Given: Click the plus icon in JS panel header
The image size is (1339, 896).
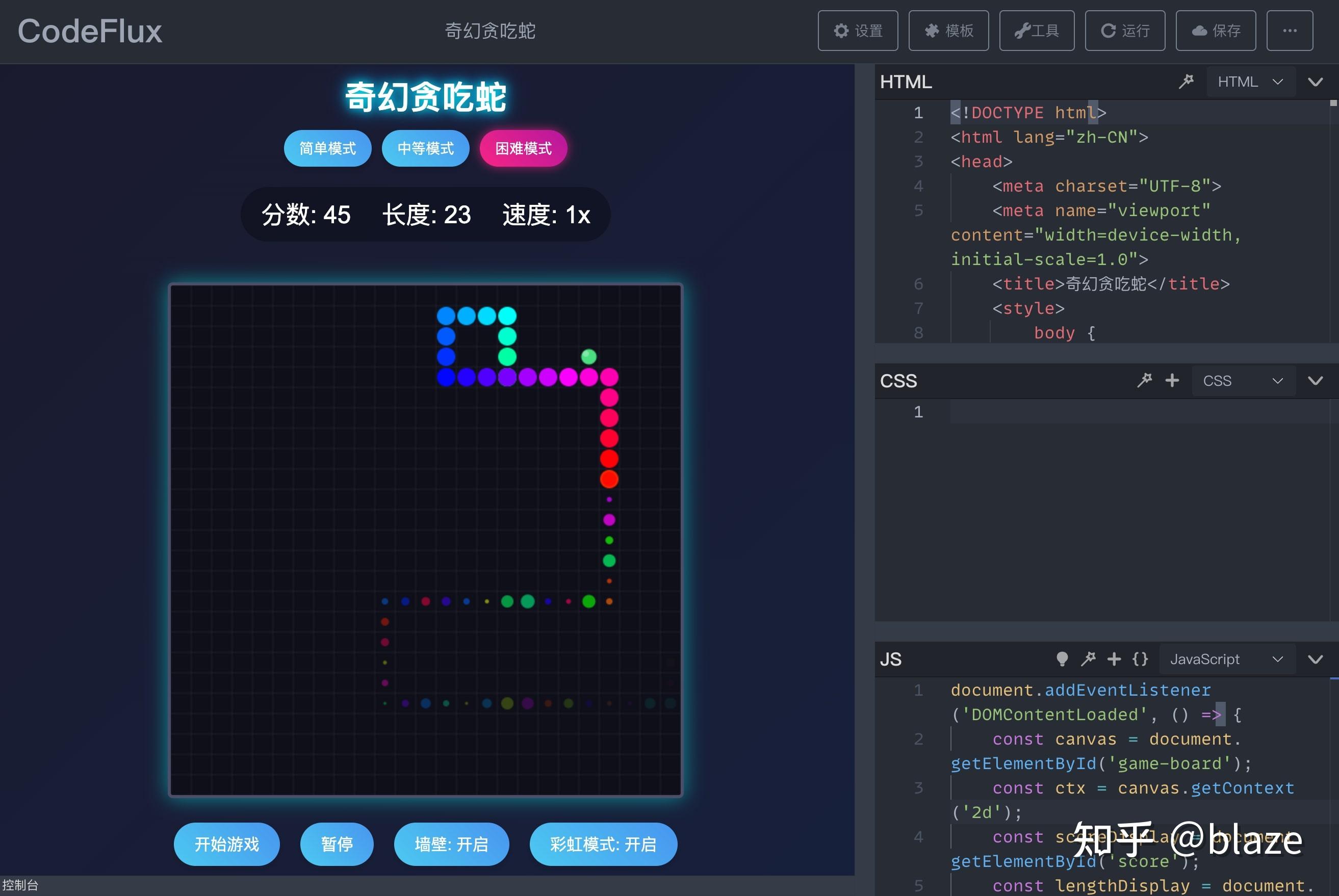Looking at the screenshot, I should coord(1114,659).
